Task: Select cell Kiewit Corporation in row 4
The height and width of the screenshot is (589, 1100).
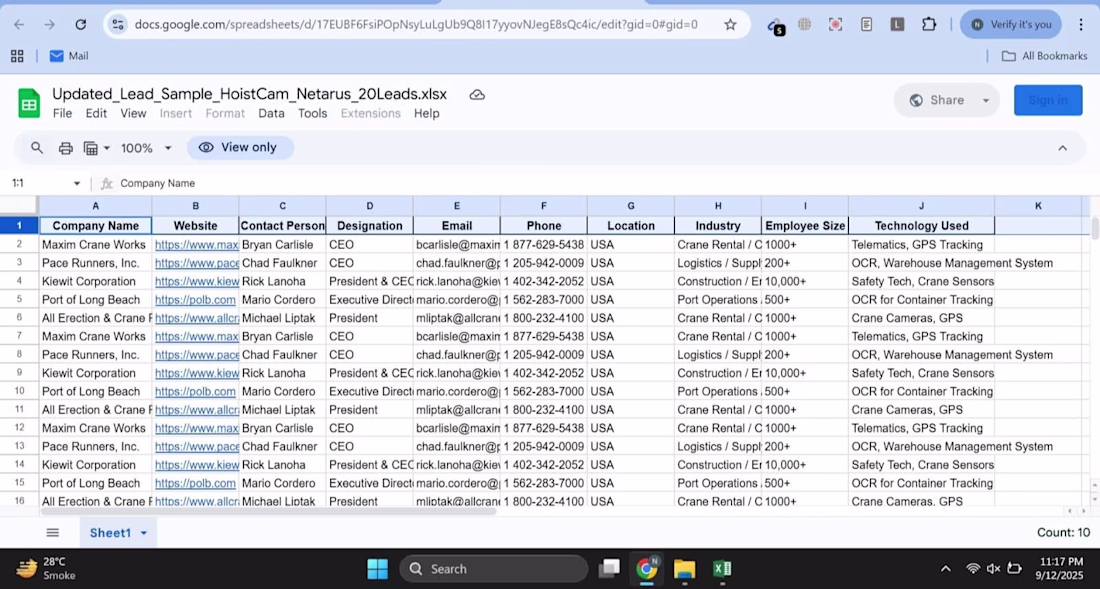Action: click(x=95, y=282)
